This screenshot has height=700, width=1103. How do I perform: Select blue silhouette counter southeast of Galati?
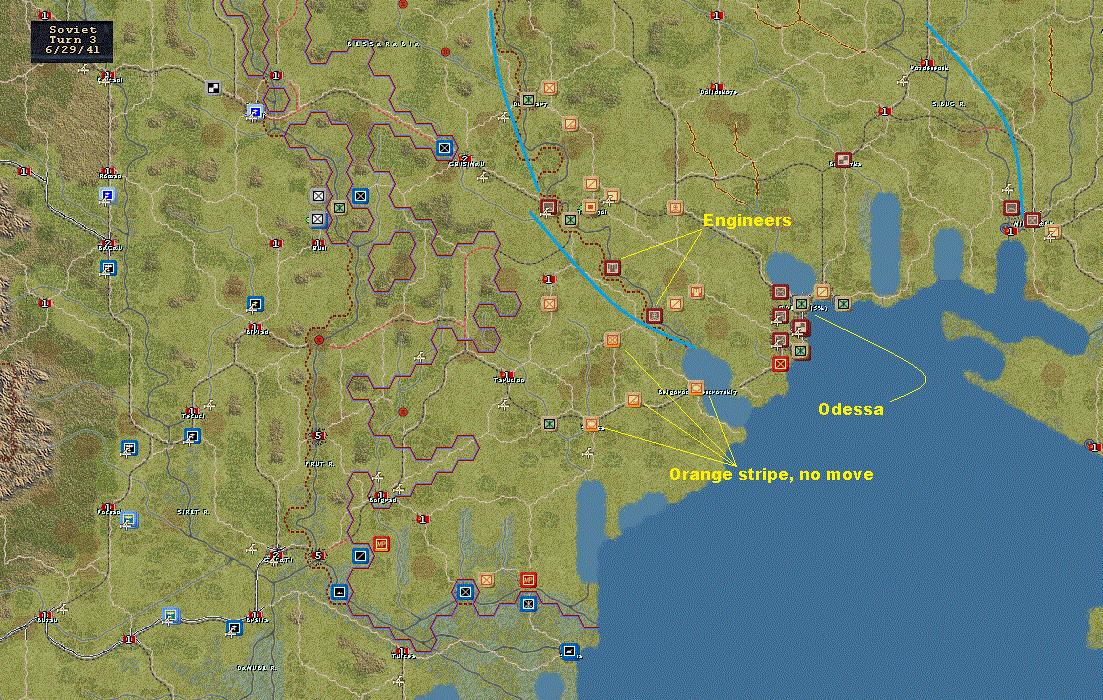(x=340, y=592)
